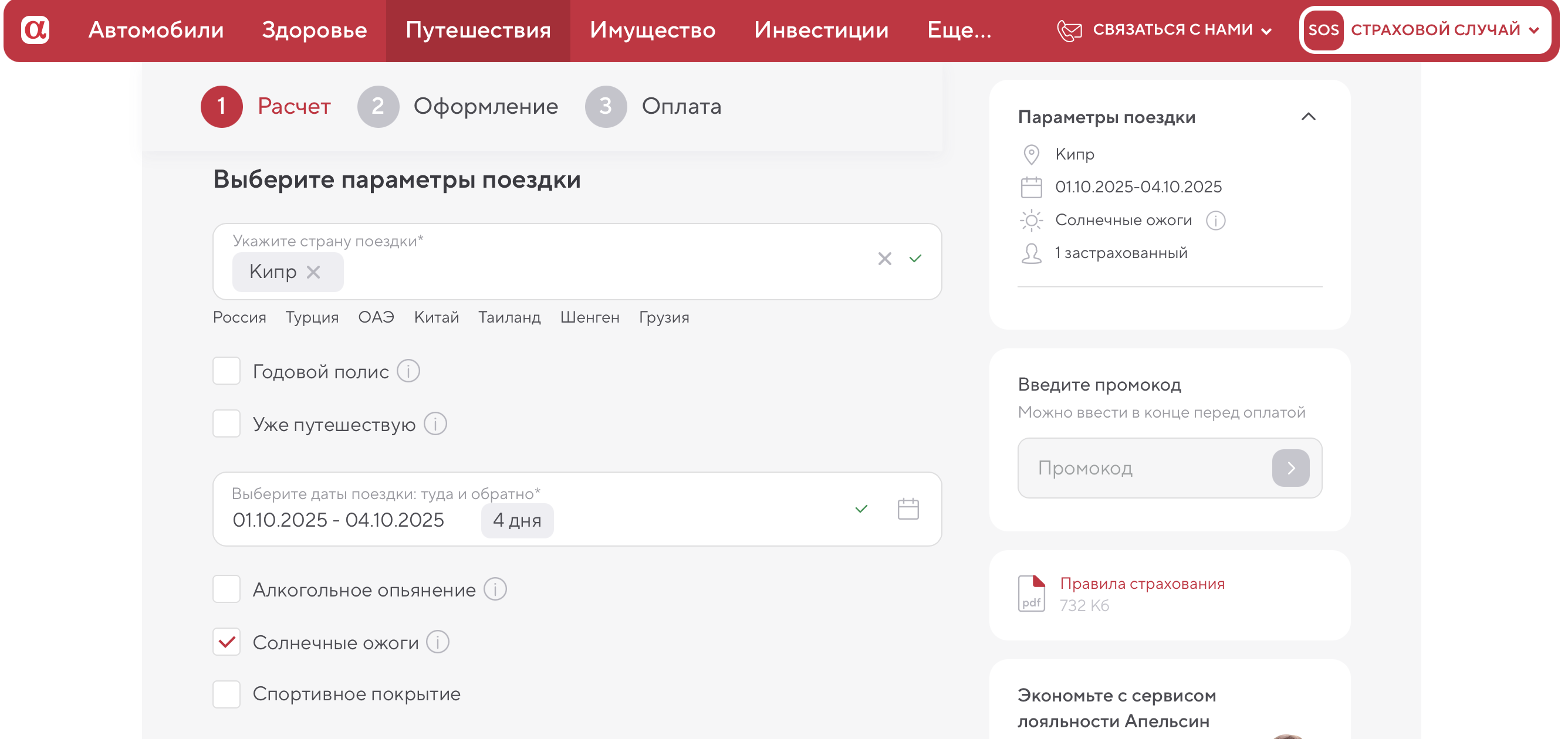Go to the Еще... menu
Viewport: 1568px width, 739px height.
(959, 30)
